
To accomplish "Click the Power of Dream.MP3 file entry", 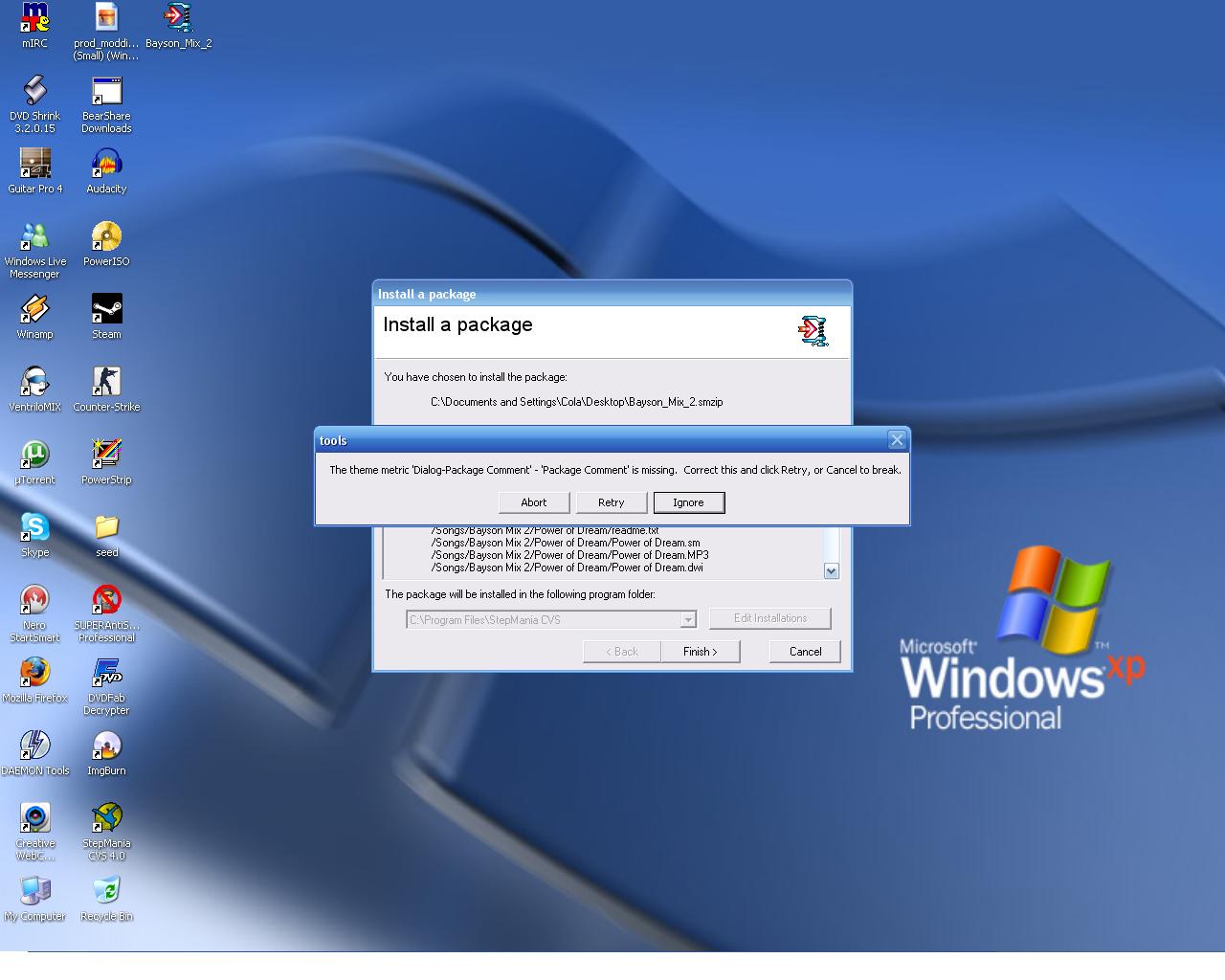I will [569, 555].
